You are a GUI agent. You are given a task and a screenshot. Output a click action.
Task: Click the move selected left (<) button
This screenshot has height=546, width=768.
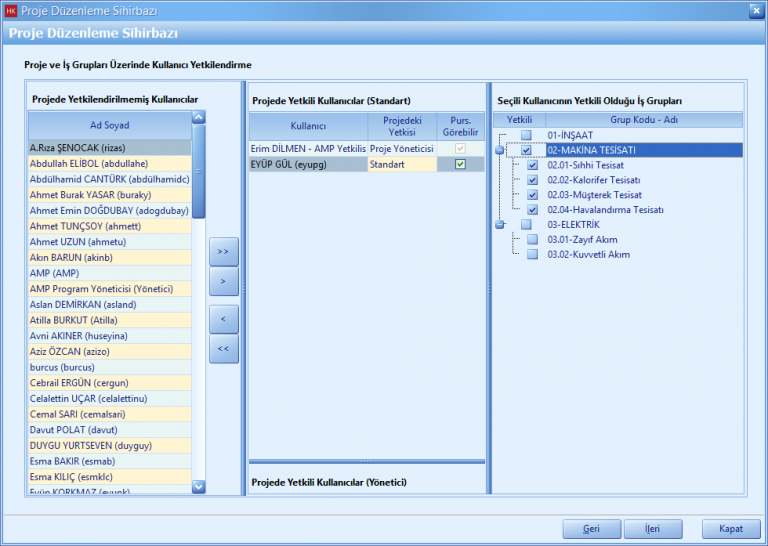click(x=223, y=319)
